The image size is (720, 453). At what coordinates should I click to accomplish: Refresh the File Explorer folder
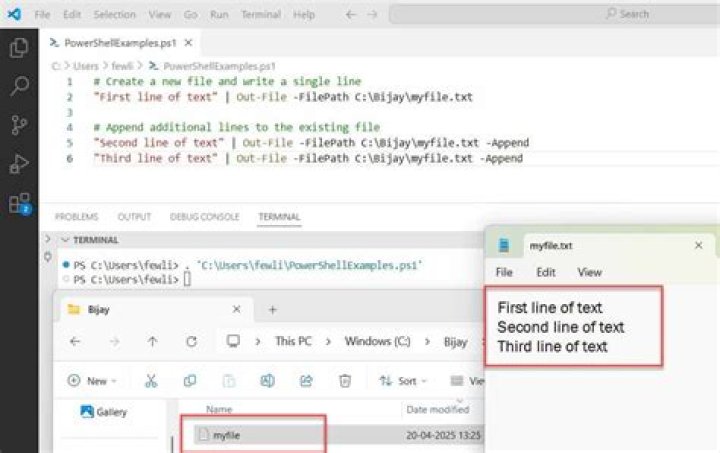point(191,341)
